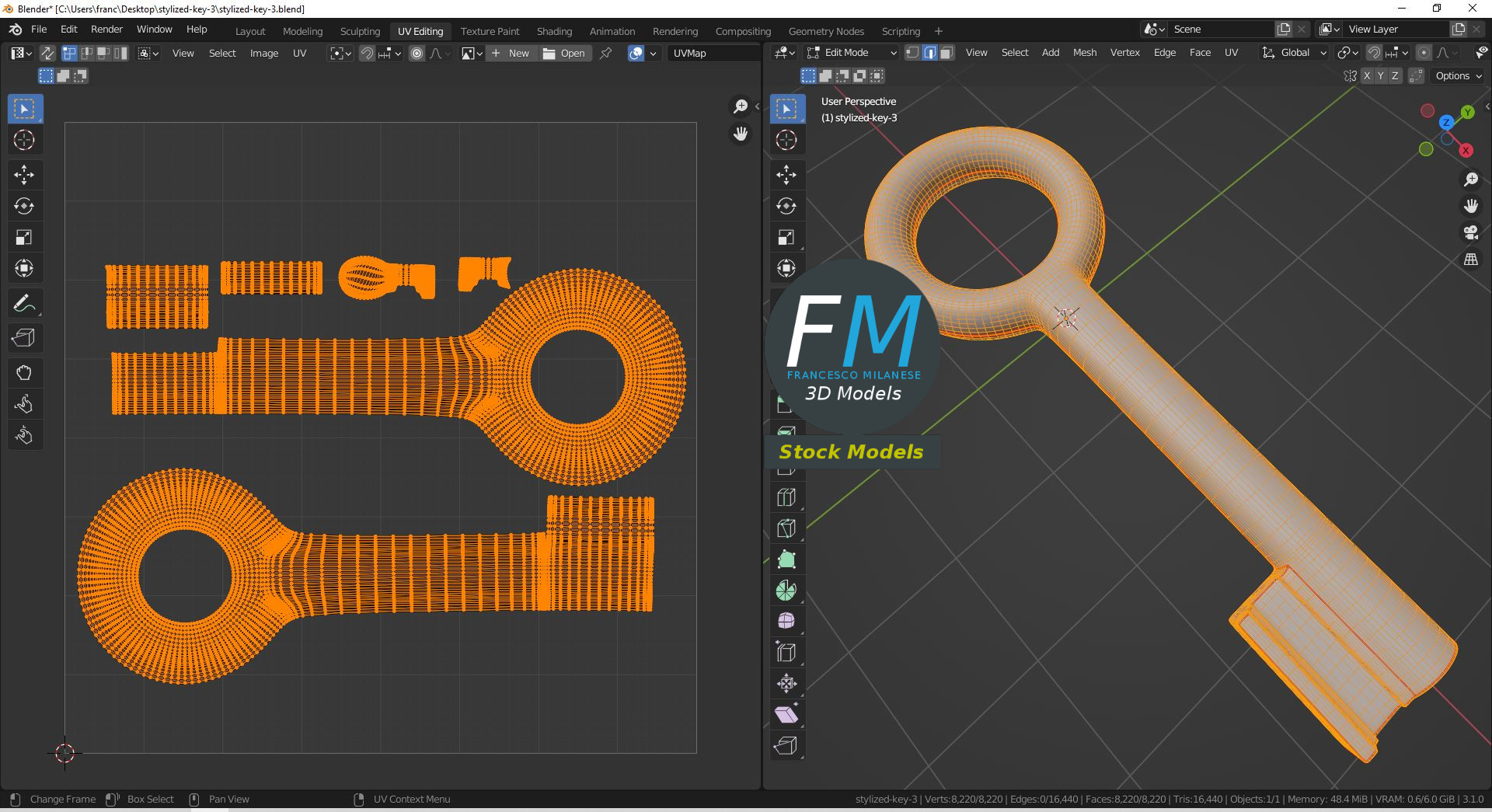Click the Spin tool icon

click(786, 591)
